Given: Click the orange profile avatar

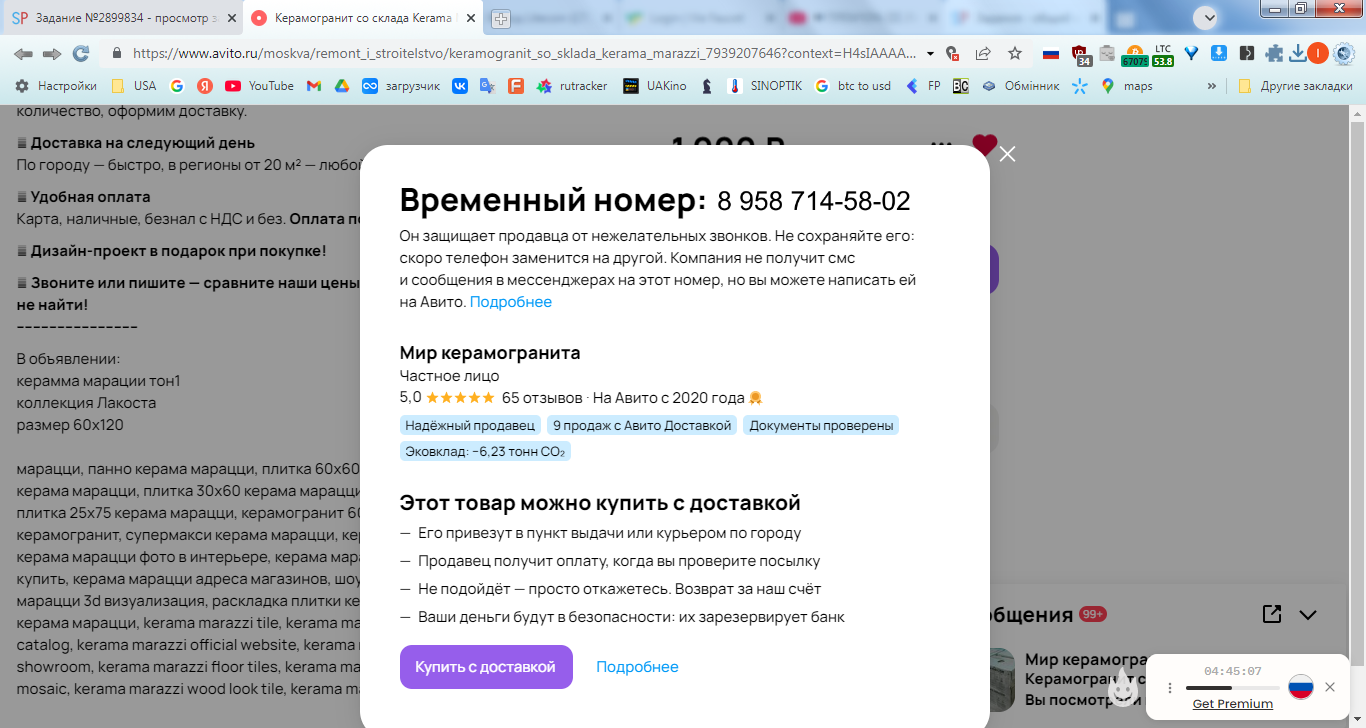Looking at the screenshot, I should (1317, 53).
